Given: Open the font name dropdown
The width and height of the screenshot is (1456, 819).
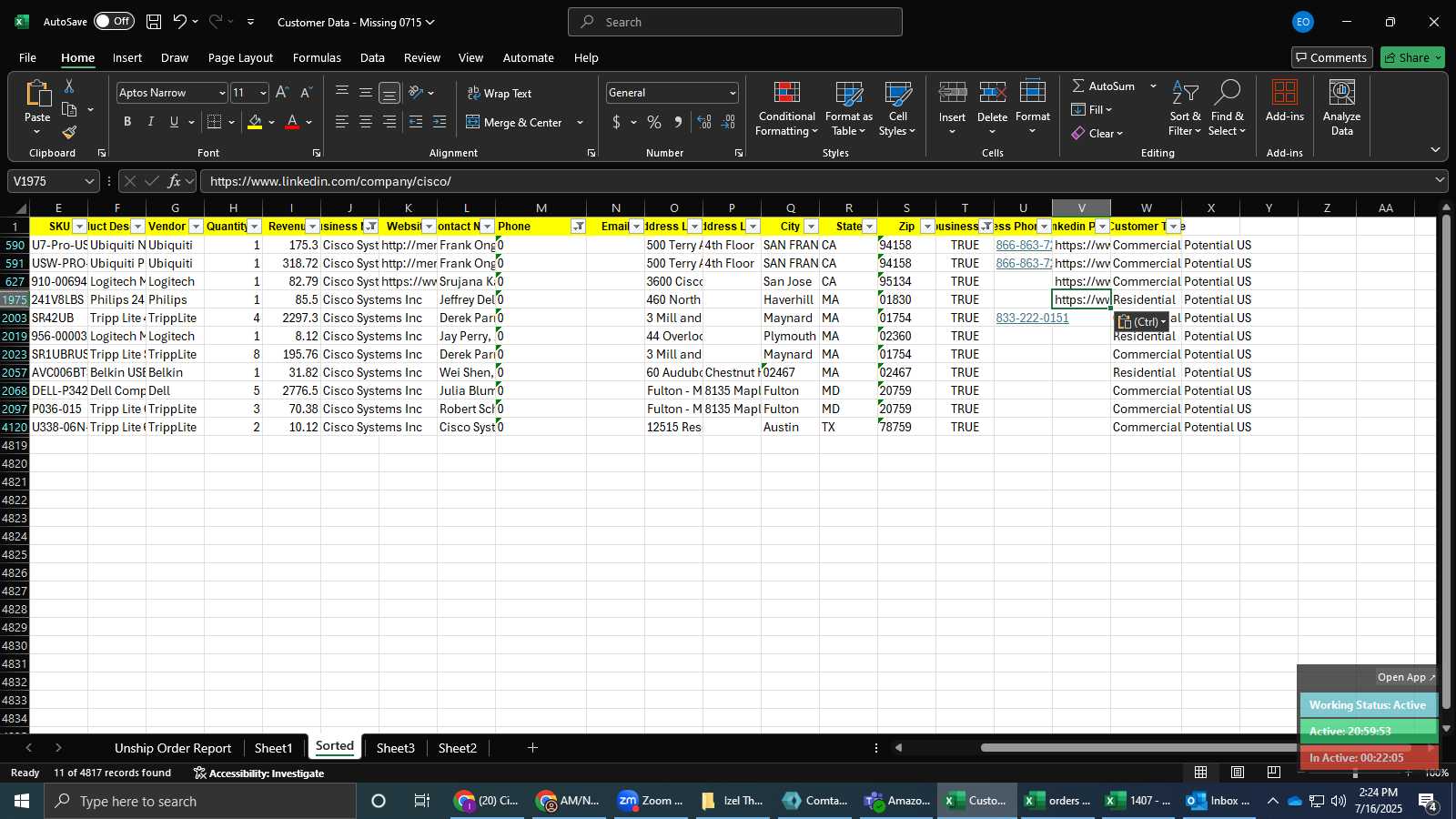Looking at the screenshot, I should pyautogui.click(x=221, y=93).
